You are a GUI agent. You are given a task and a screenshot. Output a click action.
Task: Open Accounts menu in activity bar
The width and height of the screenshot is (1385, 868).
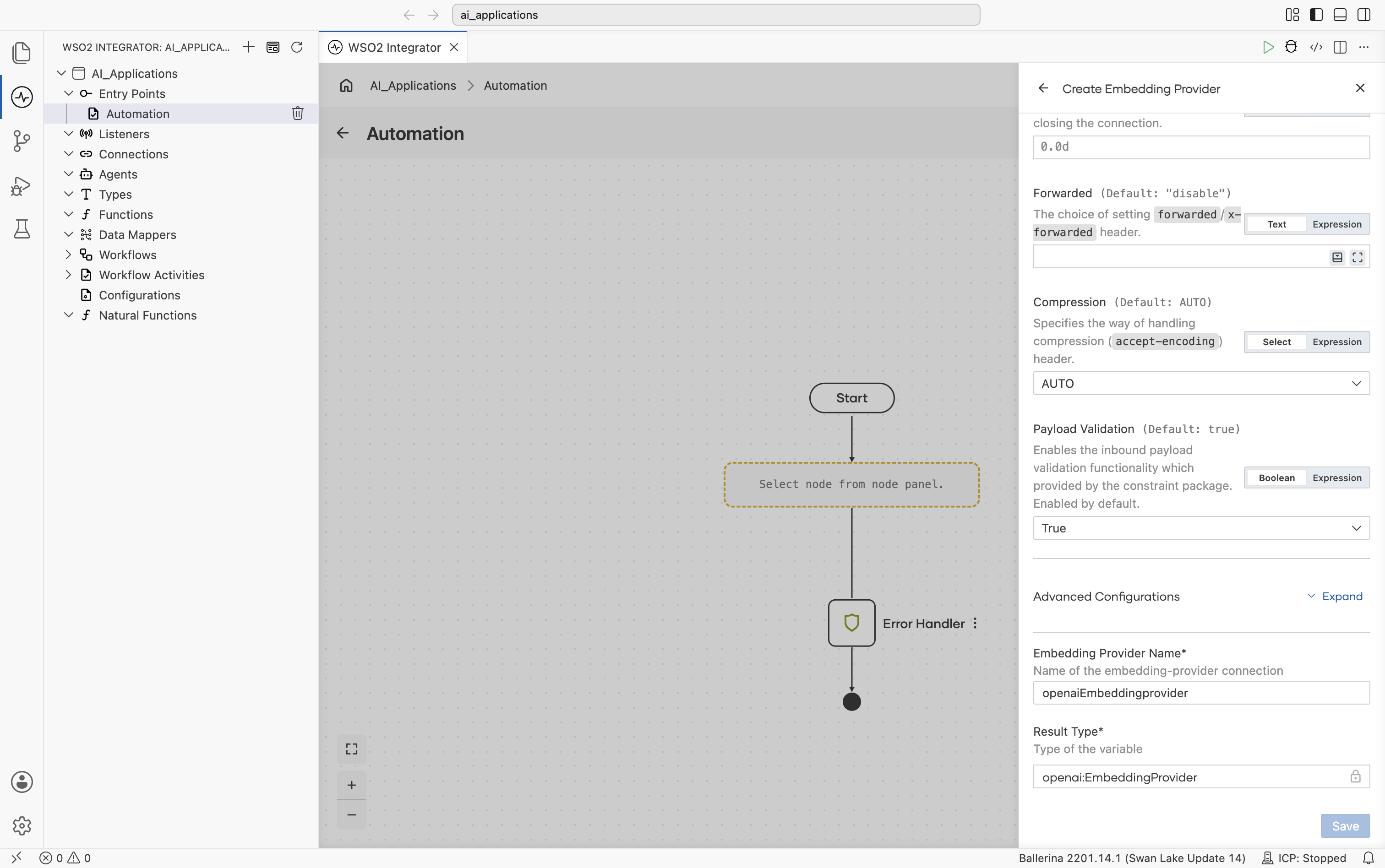[x=22, y=782]
